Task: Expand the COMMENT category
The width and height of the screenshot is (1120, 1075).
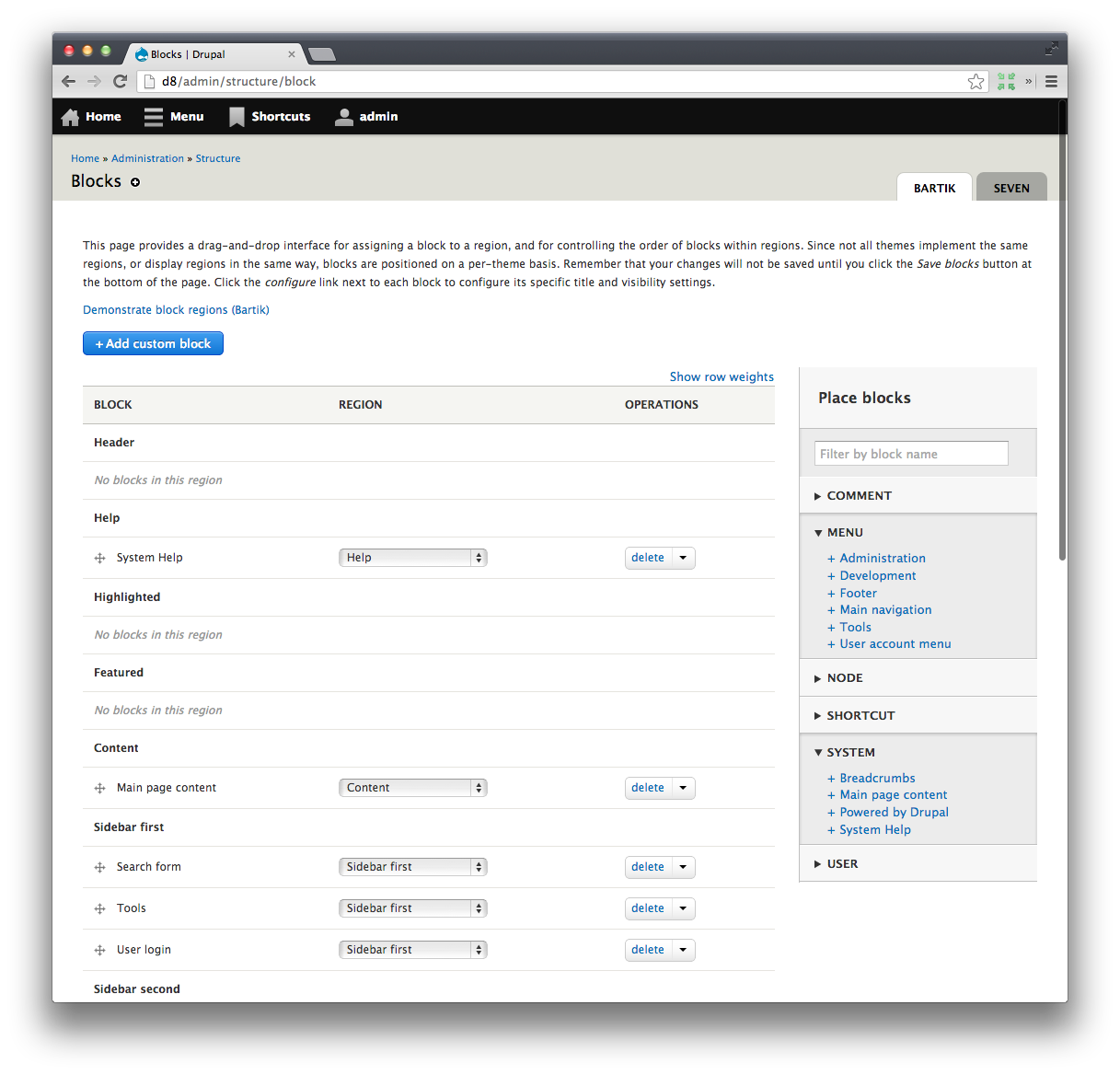Action: click(x=918, y=495)
